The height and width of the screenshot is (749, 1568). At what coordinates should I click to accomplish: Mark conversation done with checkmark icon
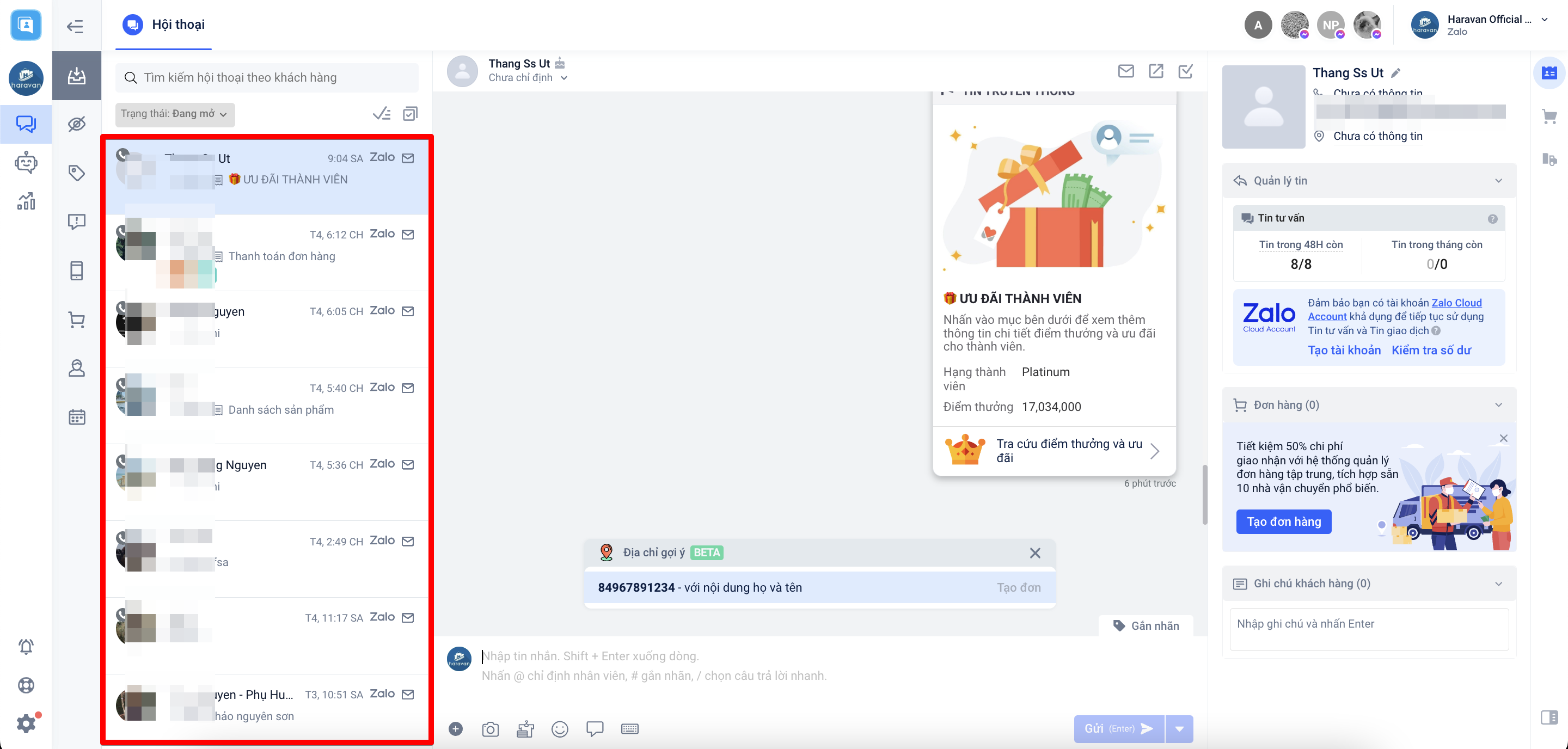coord(1185,71)
